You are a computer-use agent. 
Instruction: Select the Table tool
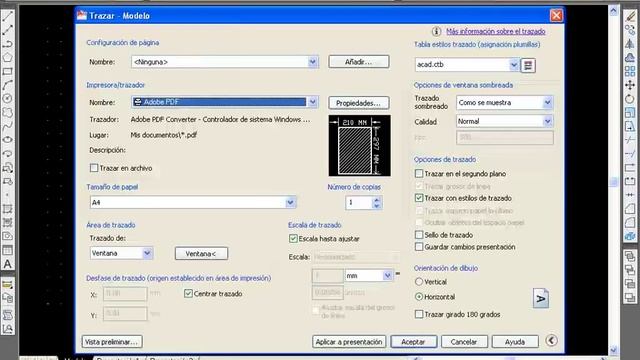click(x=7, y=250)
